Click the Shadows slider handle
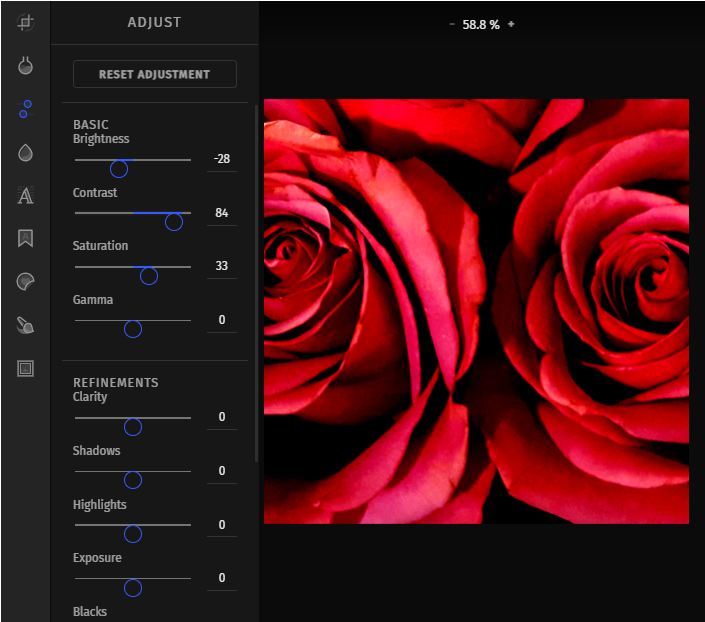 [x=133, y=480]
